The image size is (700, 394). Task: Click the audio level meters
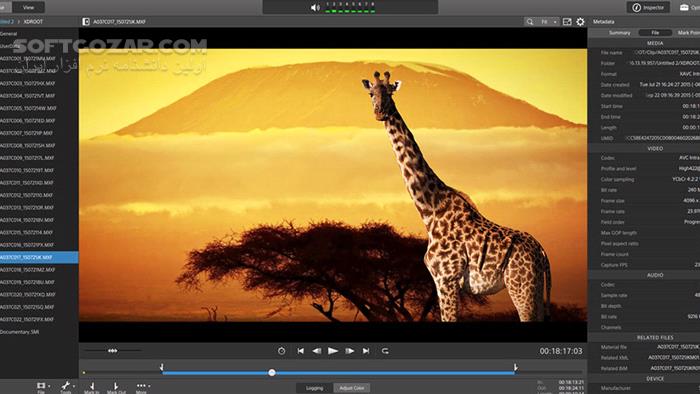click(x=350, y=7)
